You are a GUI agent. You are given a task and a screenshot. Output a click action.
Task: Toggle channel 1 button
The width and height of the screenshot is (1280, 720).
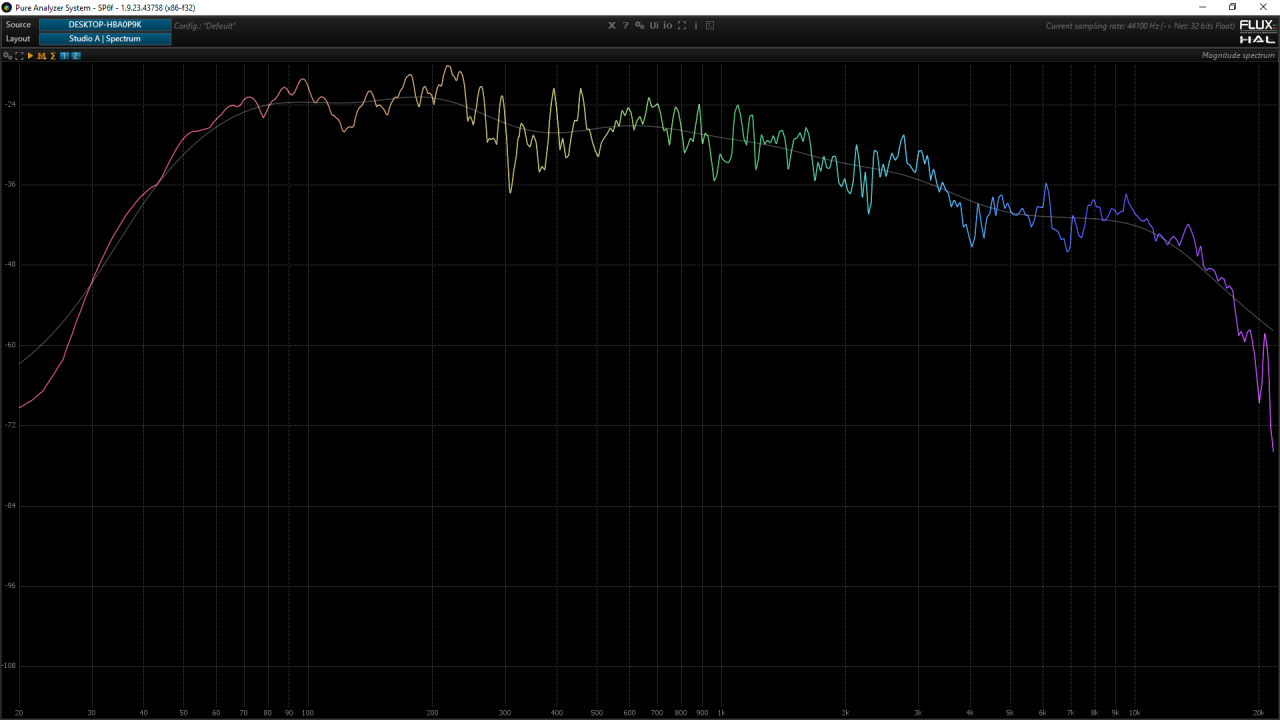pos(64,56)
